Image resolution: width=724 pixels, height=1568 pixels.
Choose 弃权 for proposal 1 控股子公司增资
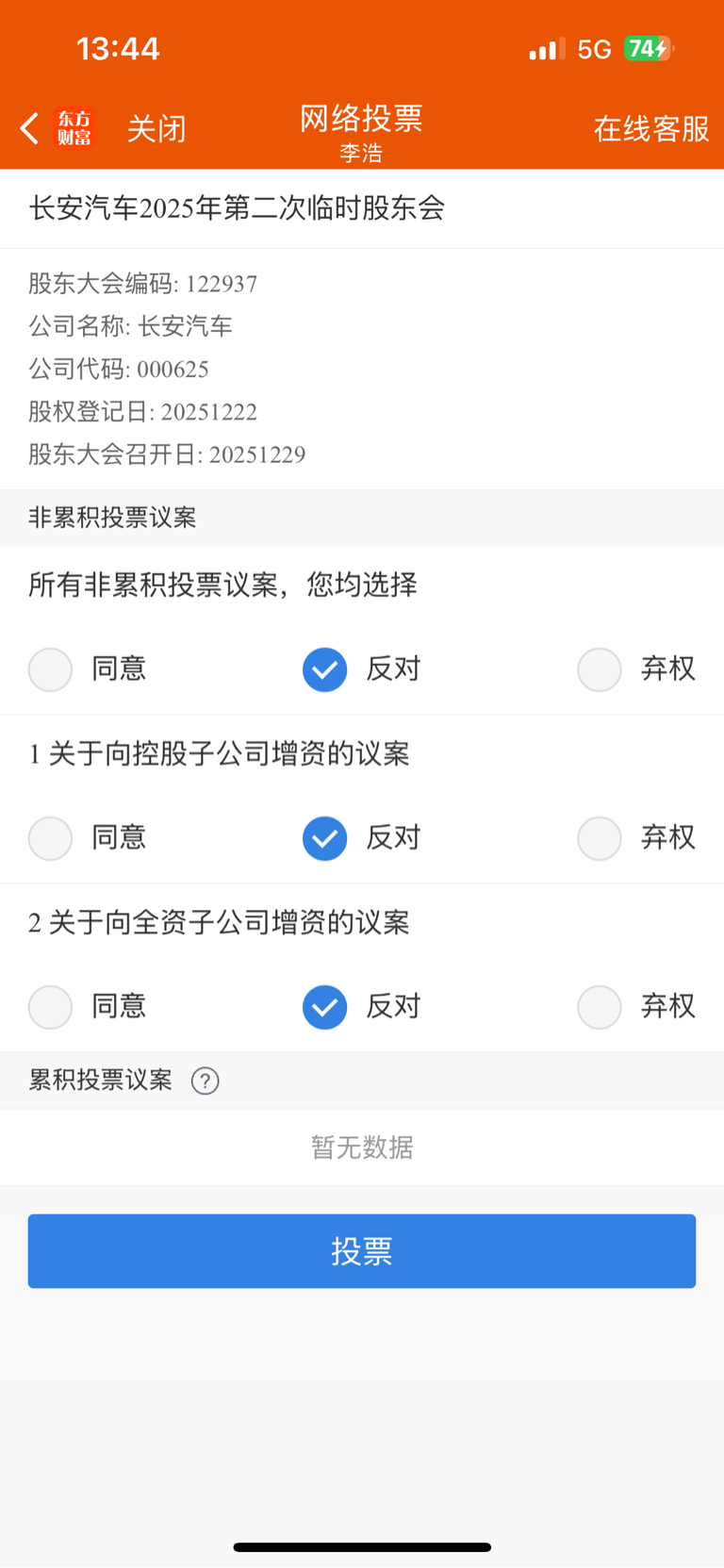pos(600,838)
